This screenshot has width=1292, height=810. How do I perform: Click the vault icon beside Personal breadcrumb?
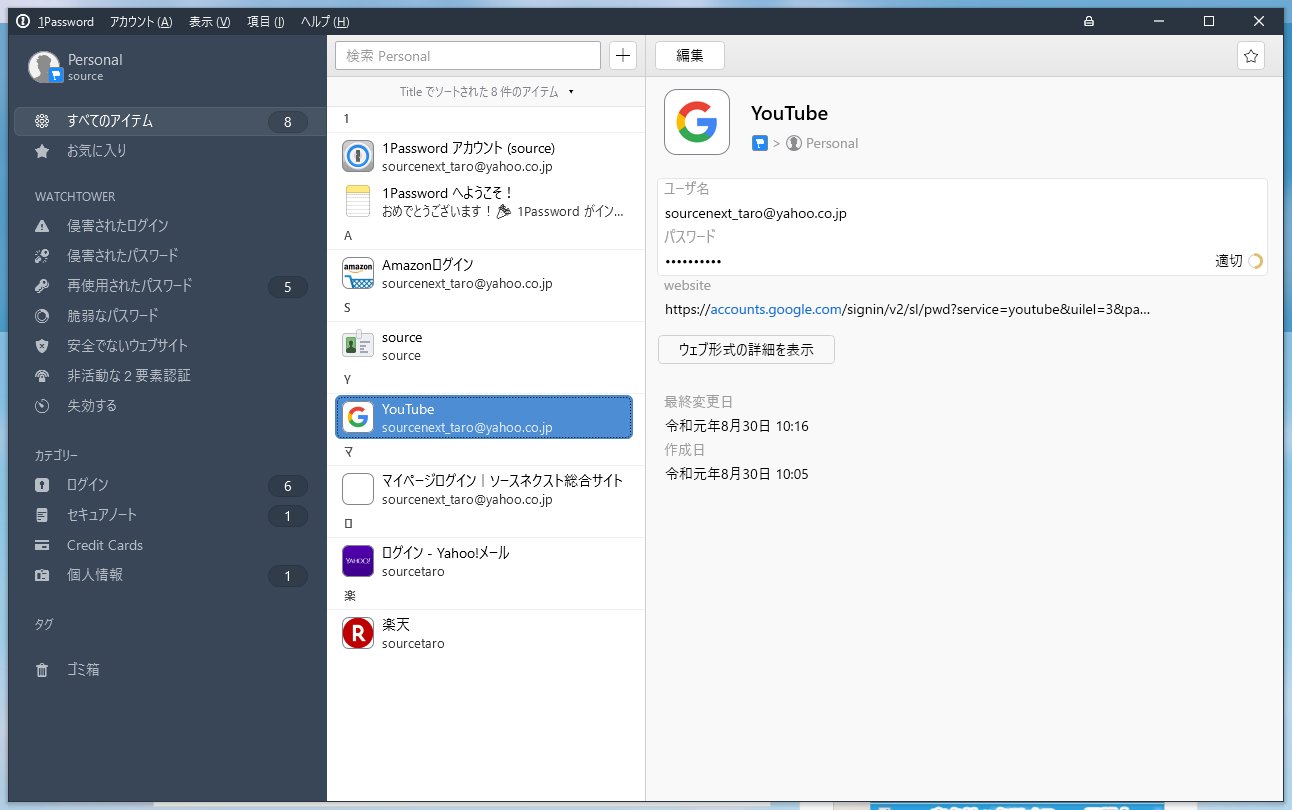tap(760, 143)
